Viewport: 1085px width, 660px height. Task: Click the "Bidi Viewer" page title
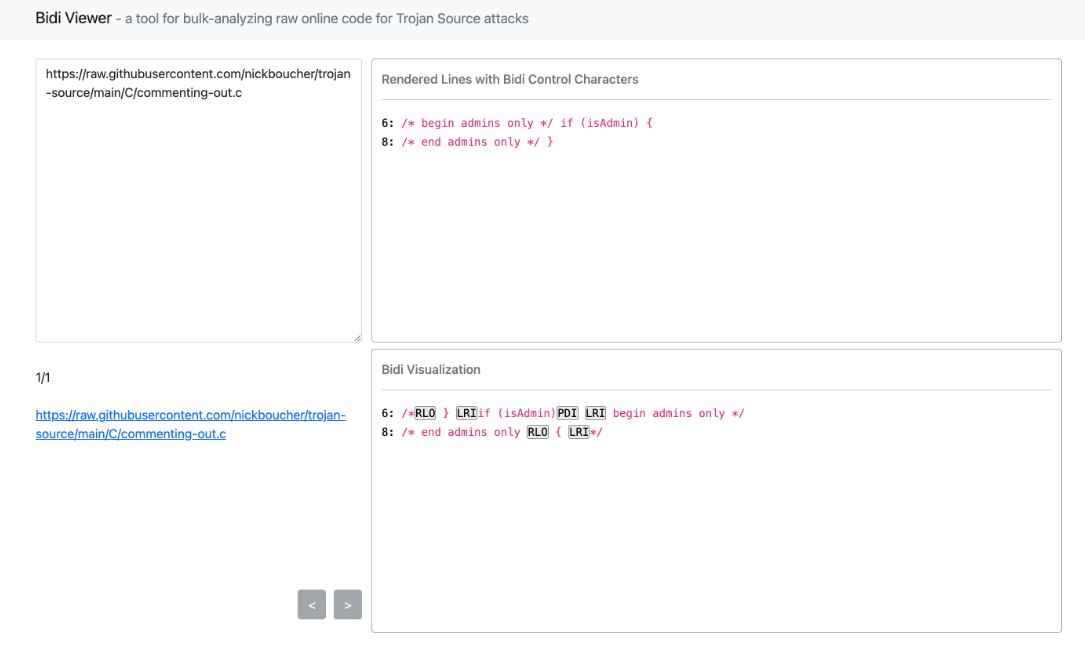[x=73, y=18]
